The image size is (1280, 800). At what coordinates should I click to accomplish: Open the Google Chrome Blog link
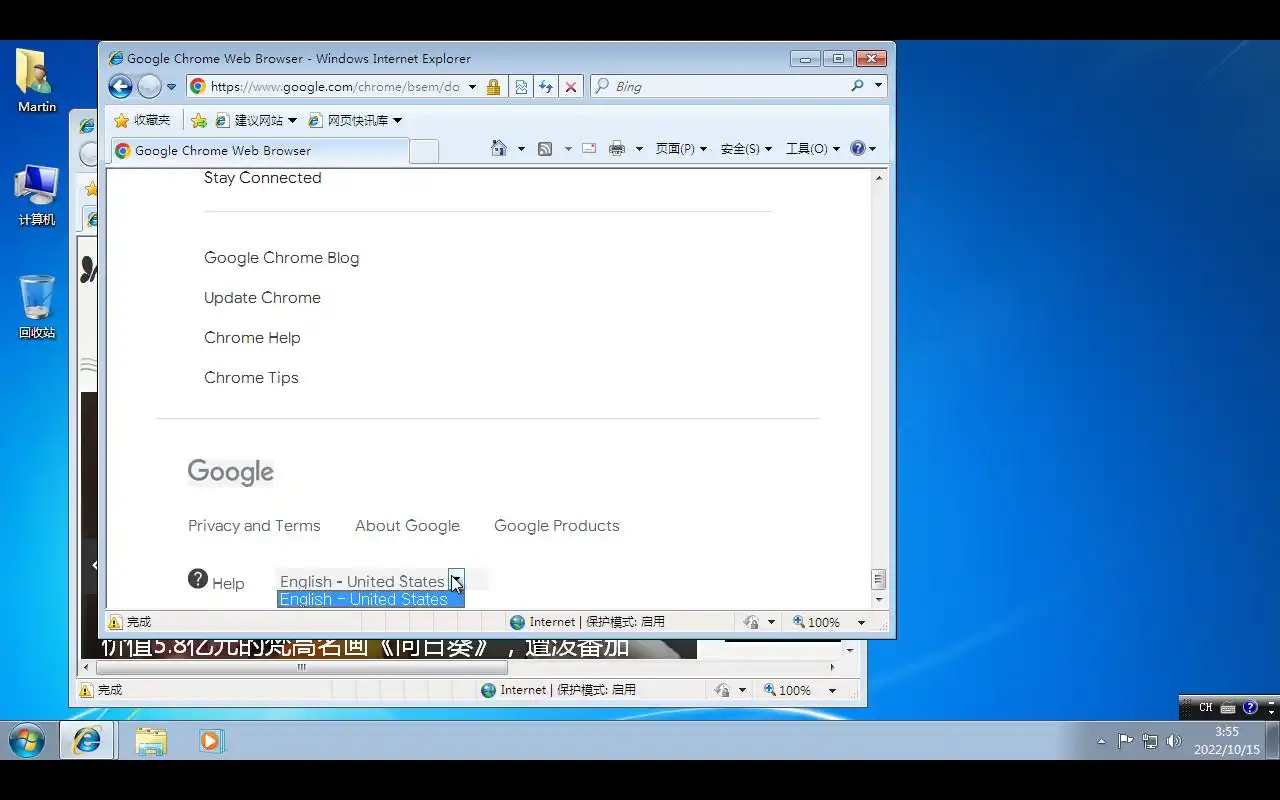[x=281, y=258]
